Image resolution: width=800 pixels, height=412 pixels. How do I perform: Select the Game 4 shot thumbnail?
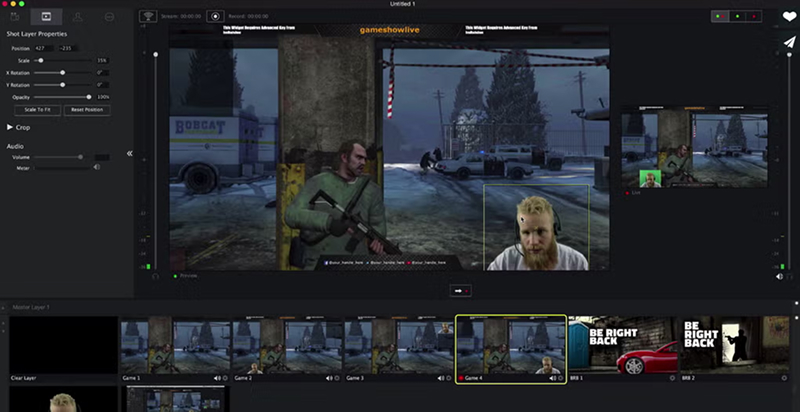pos(511,345)
